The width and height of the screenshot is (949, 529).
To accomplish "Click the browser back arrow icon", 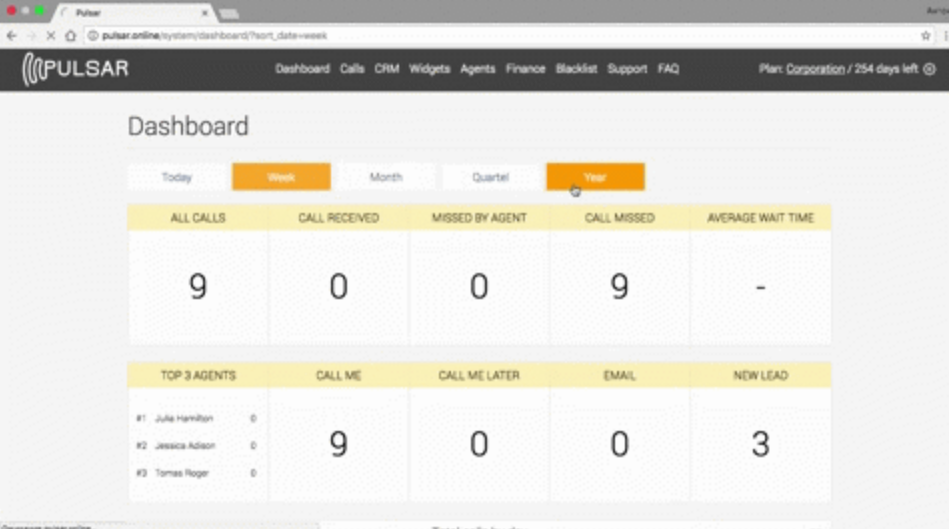I will pos(11,36).
